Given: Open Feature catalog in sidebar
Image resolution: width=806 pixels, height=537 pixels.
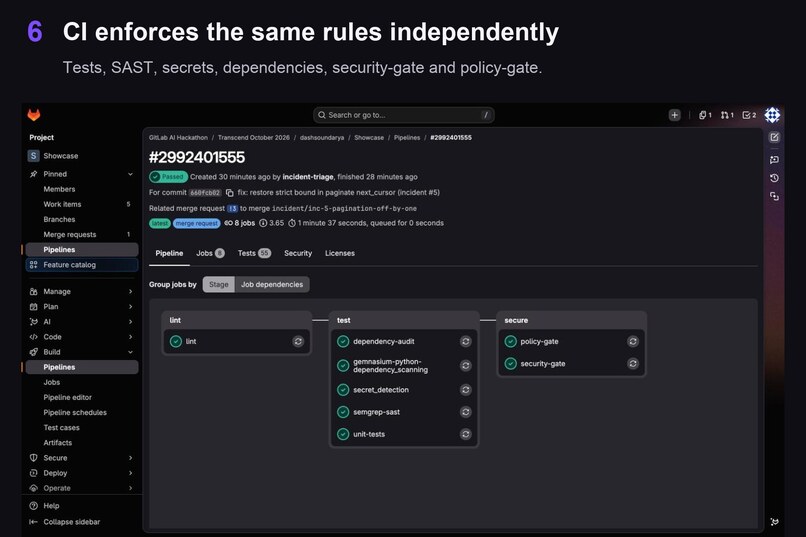Looking at the screenshot, I should coord(82,265).
